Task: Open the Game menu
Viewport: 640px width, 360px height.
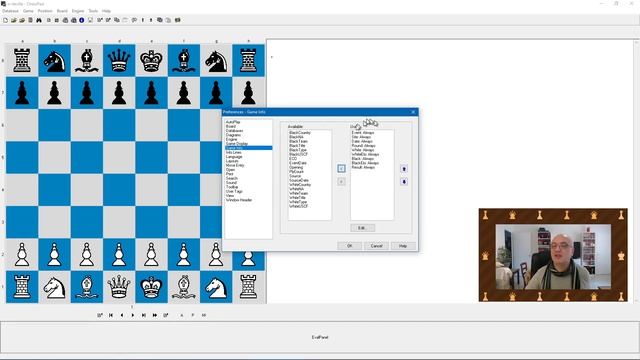Action: pos(28,11)
